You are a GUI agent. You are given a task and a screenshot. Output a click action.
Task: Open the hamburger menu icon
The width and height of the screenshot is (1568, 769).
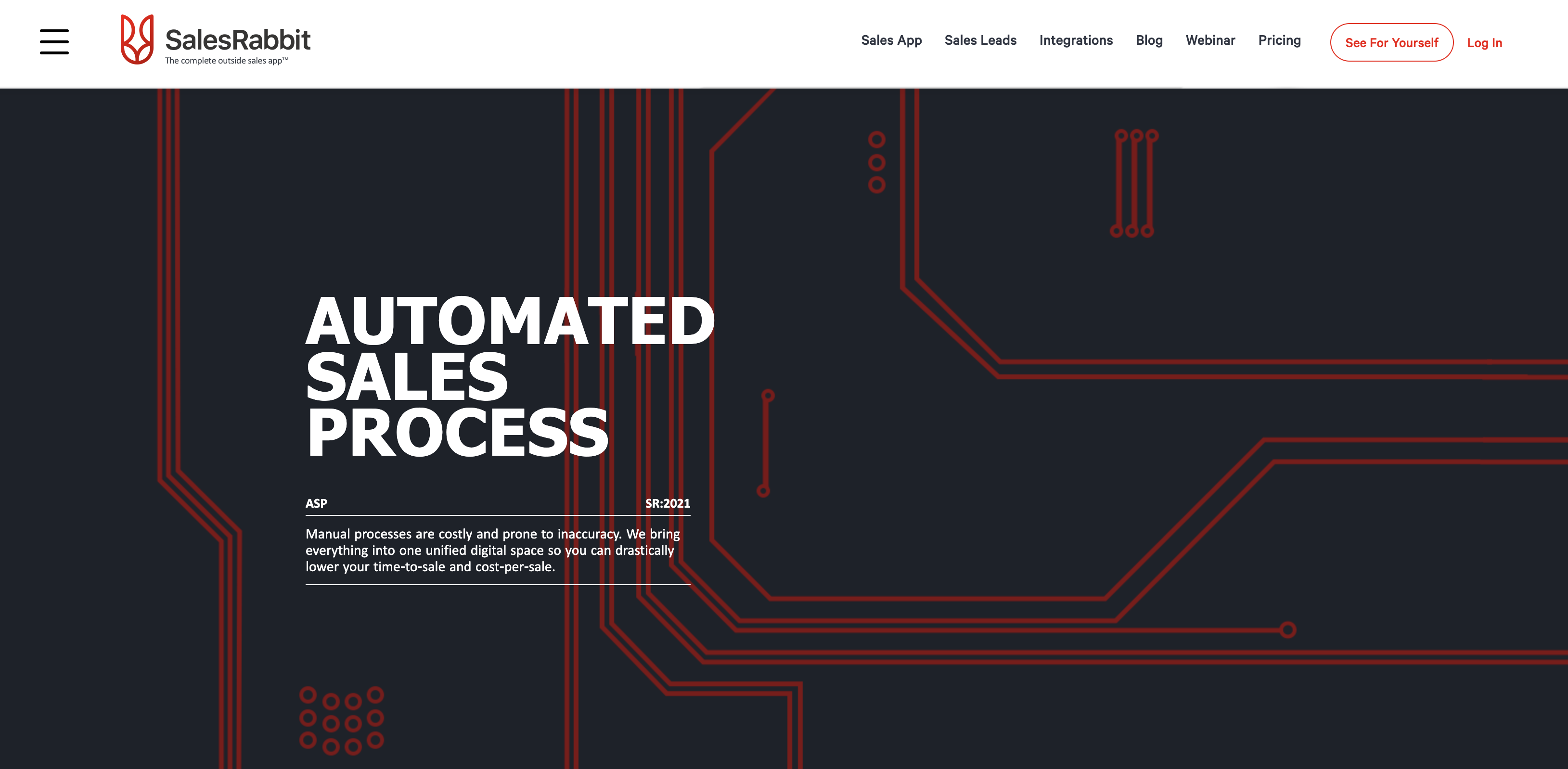tap(54, 41)
